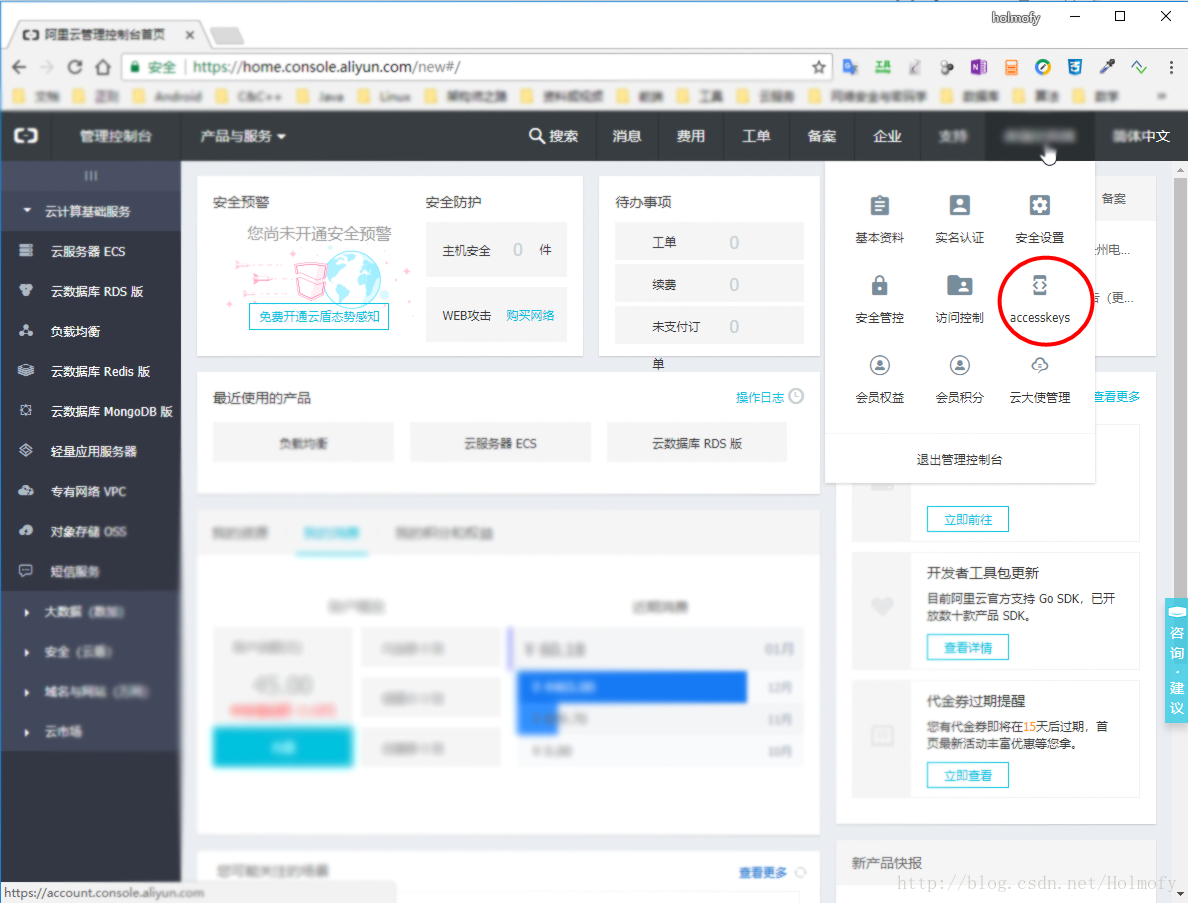Follow the 购买网络 link
Screen dimensions: 1188x903
[530, 315]
